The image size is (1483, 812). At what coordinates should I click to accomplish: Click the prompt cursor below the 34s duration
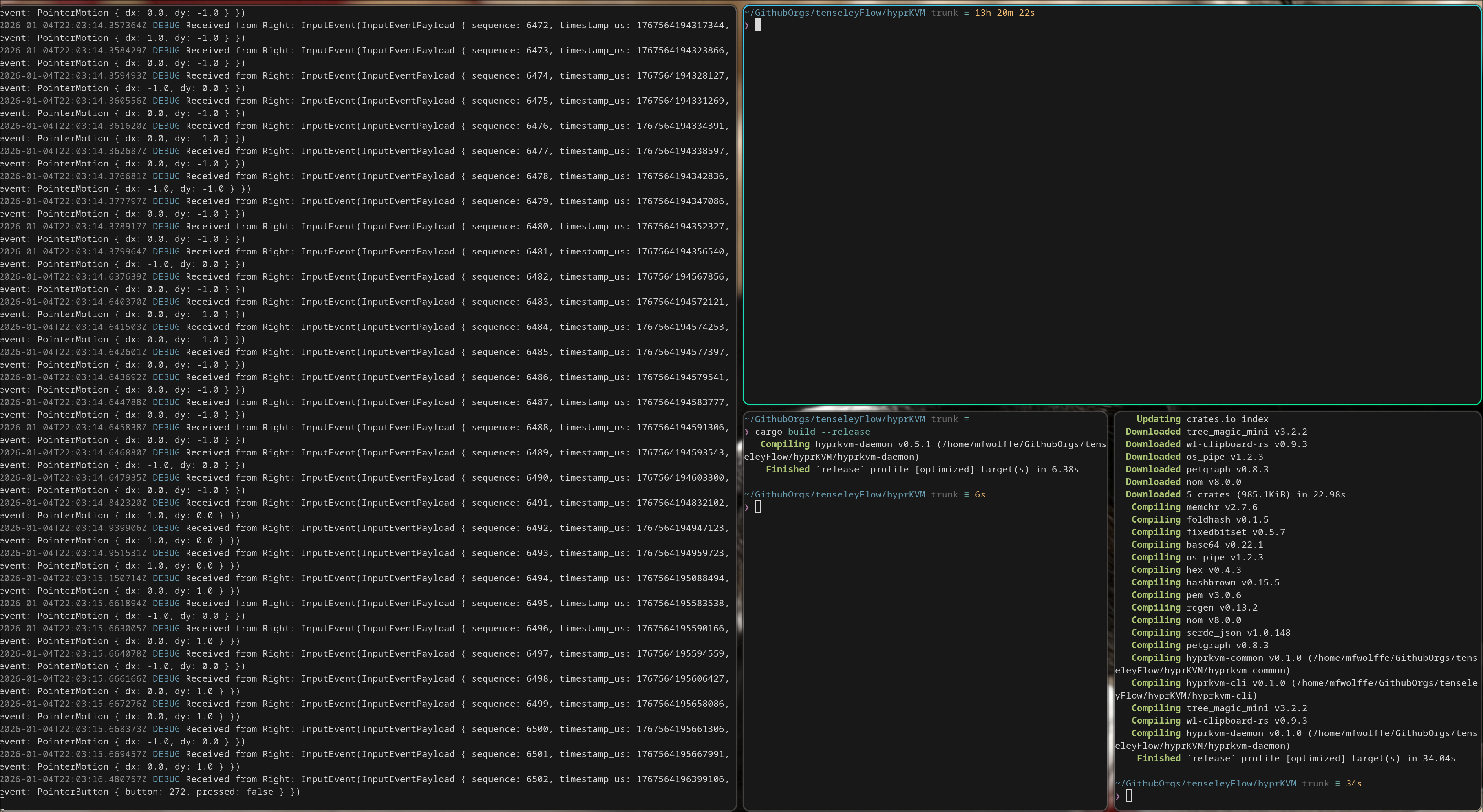point(1128,796)
